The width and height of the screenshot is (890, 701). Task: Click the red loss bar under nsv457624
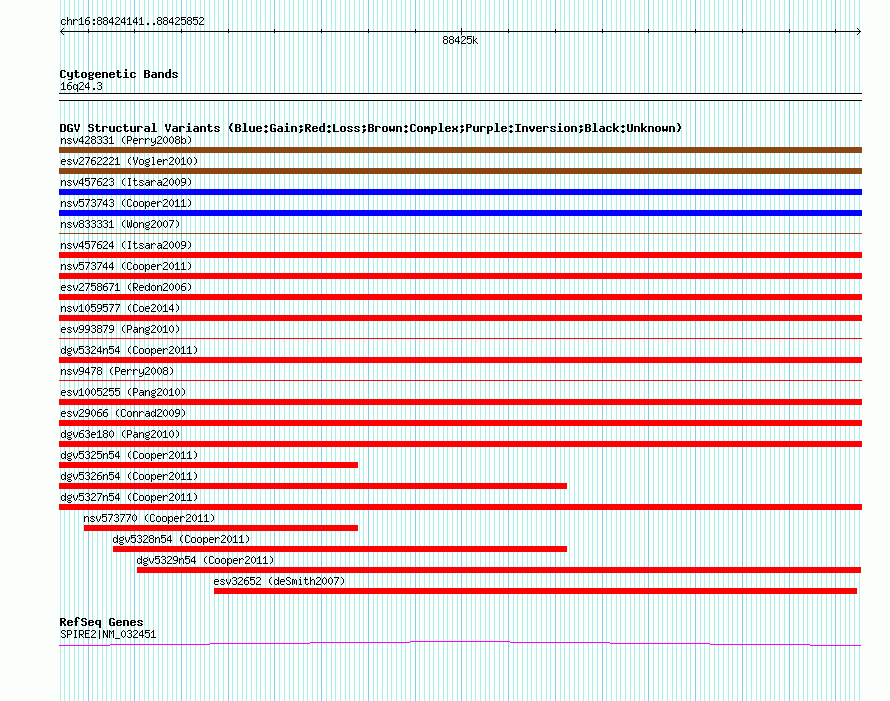click(460, 255)
